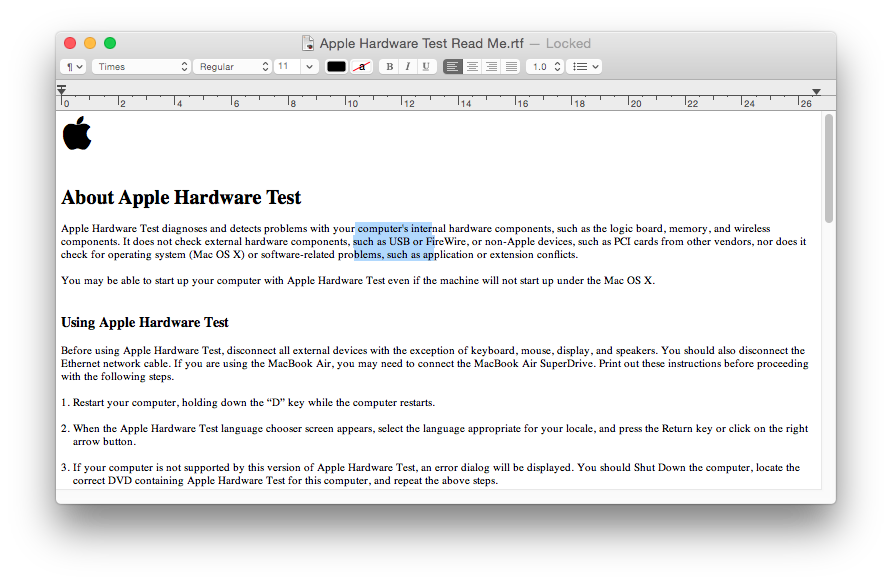Click the Using Apple Hardware Test heading

click(144, 322)
